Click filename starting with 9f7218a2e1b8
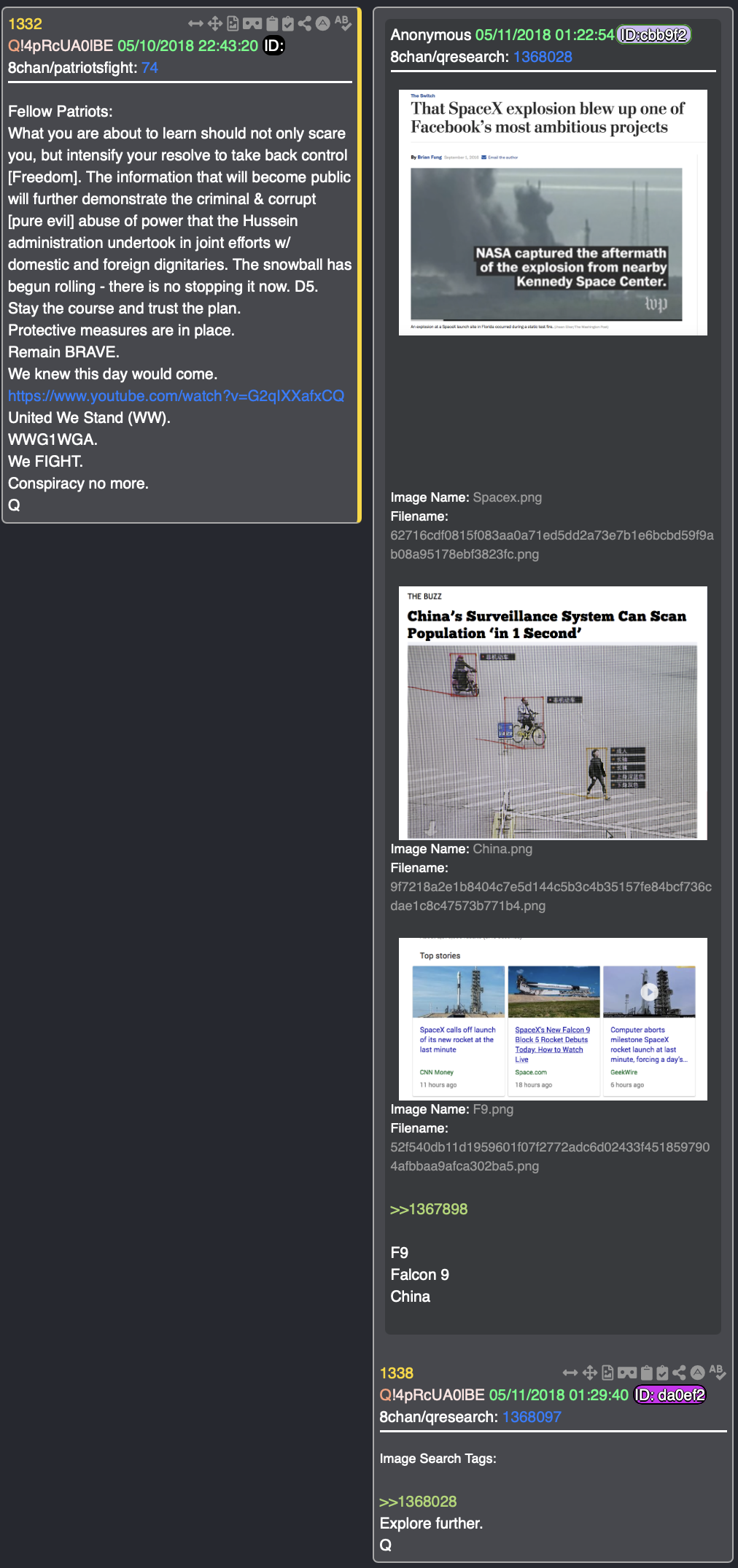The width and height of the screenshot is (738, 1568). click(551, 896)
